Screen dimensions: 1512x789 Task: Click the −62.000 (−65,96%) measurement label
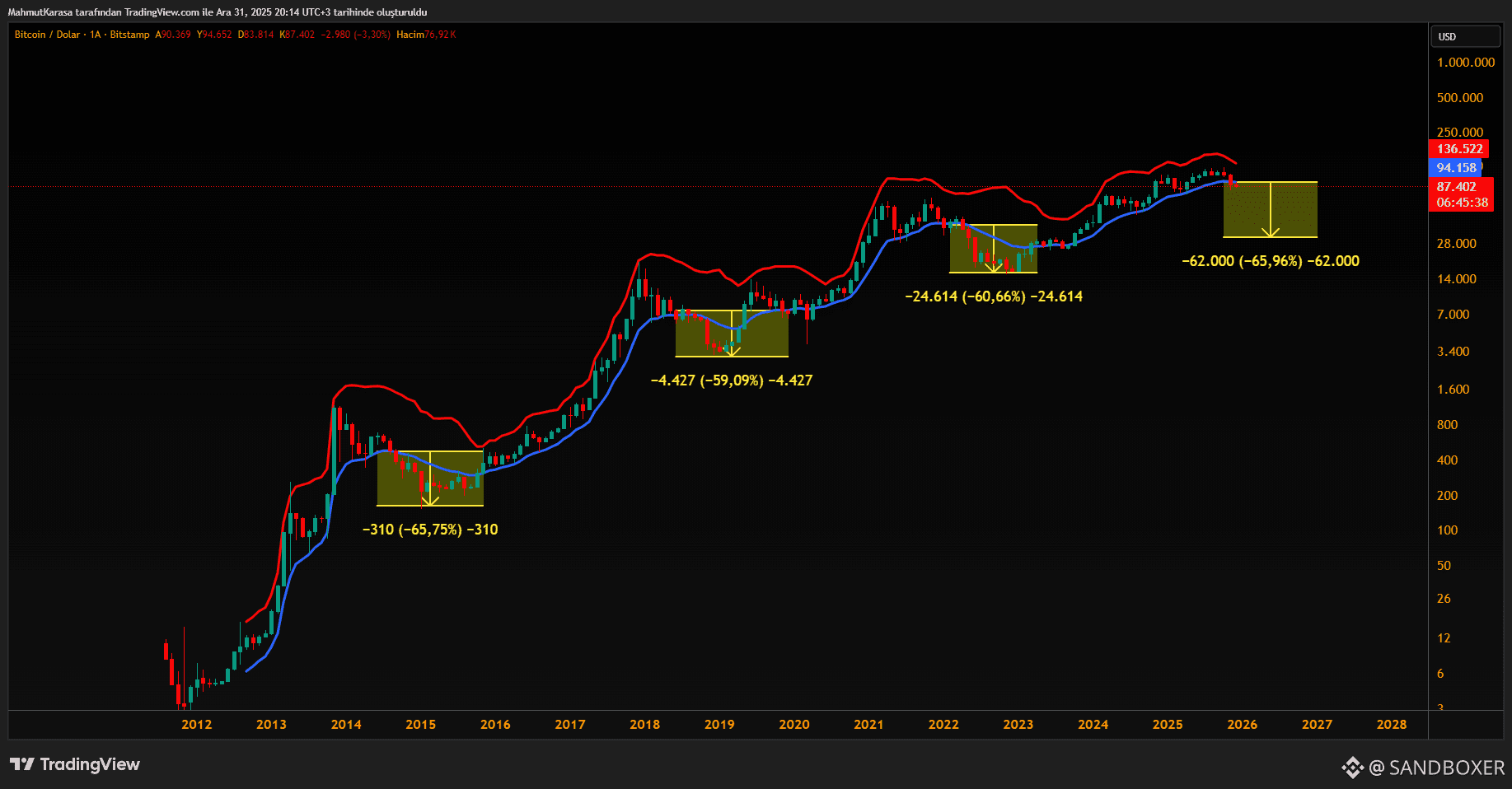click(x=1271, y=261)
